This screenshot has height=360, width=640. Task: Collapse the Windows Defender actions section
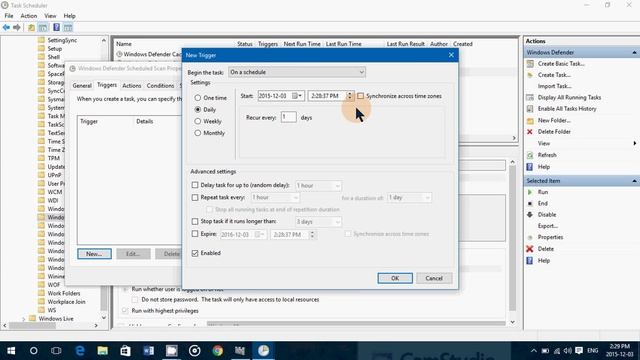click(x=634, y=53)
